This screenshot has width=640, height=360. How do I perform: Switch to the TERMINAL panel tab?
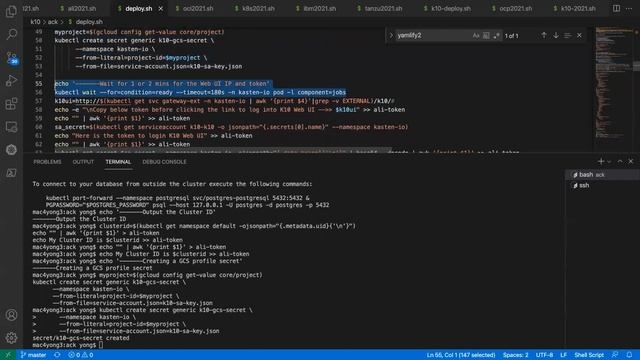click(x=118, y=162)
